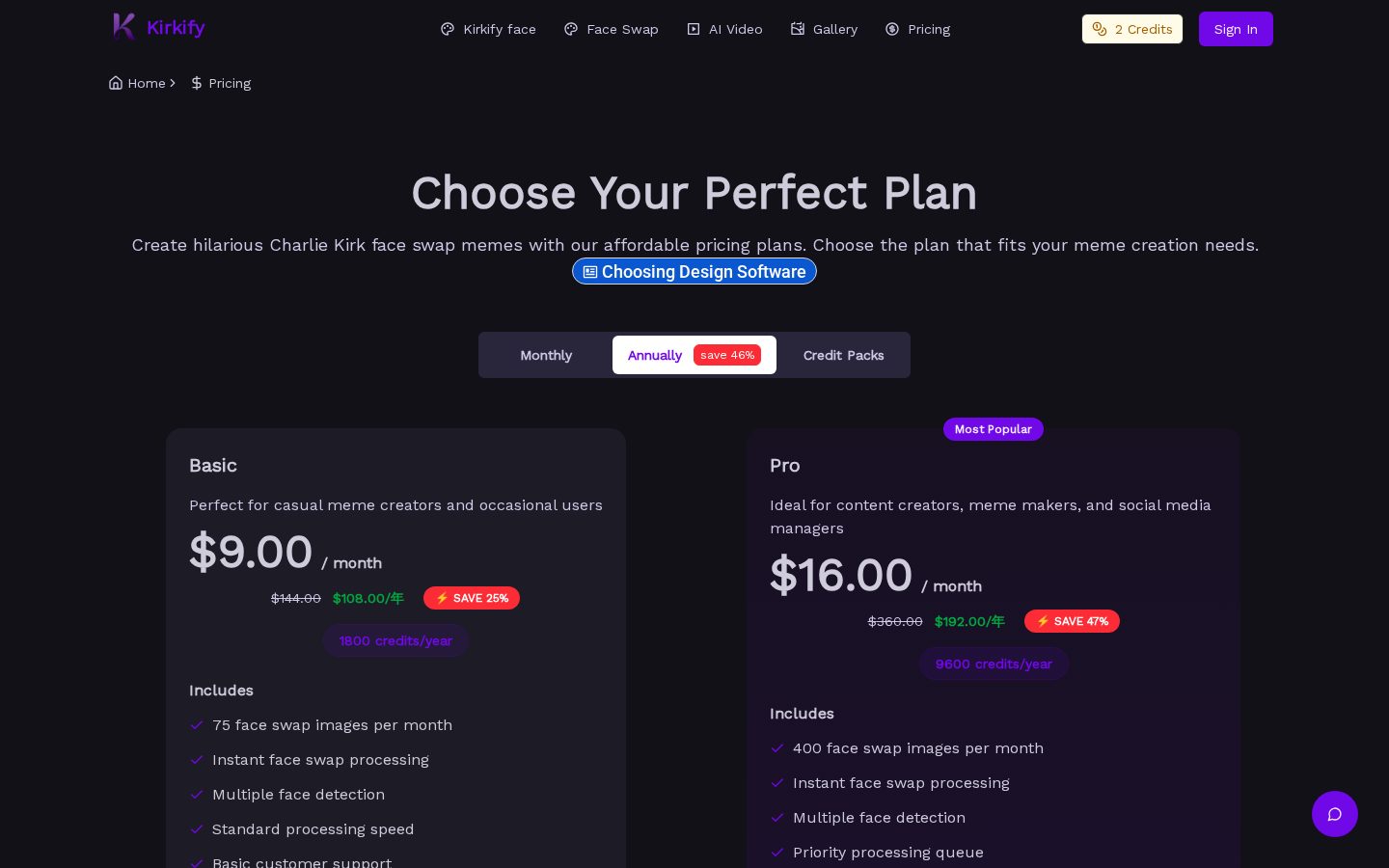Click the palette icon next to Face Swap
This screenshot has width=1389, height=868.
(x=571, y=29)
